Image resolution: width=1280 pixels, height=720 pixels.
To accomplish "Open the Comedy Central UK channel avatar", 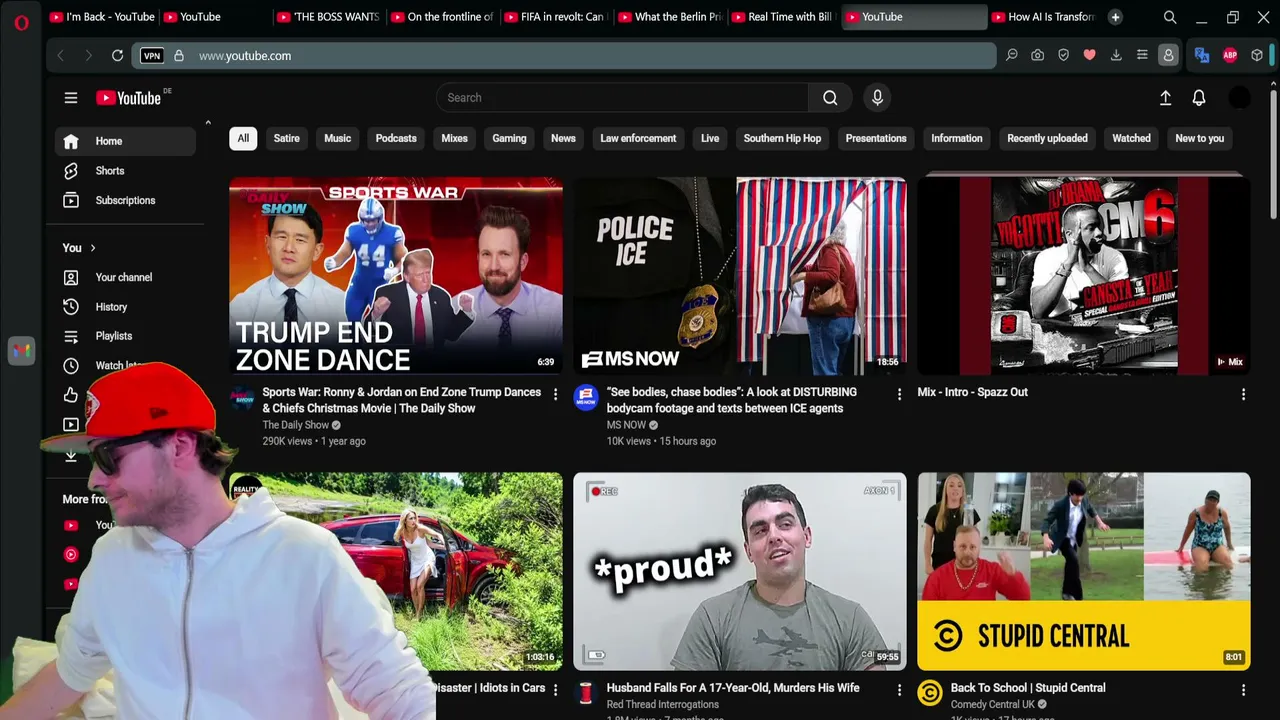I will click(930, 692).
